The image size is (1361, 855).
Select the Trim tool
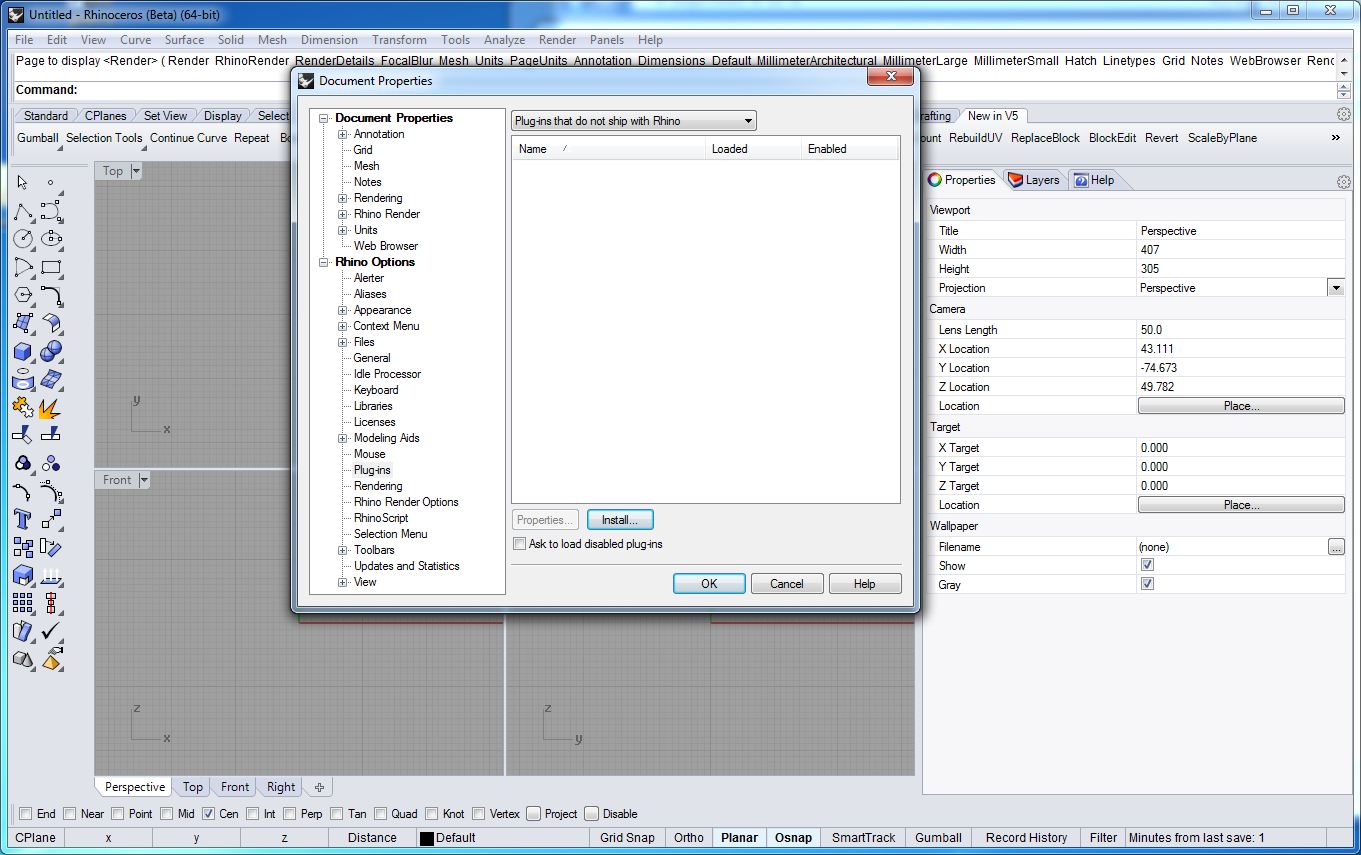click(23, 435)
